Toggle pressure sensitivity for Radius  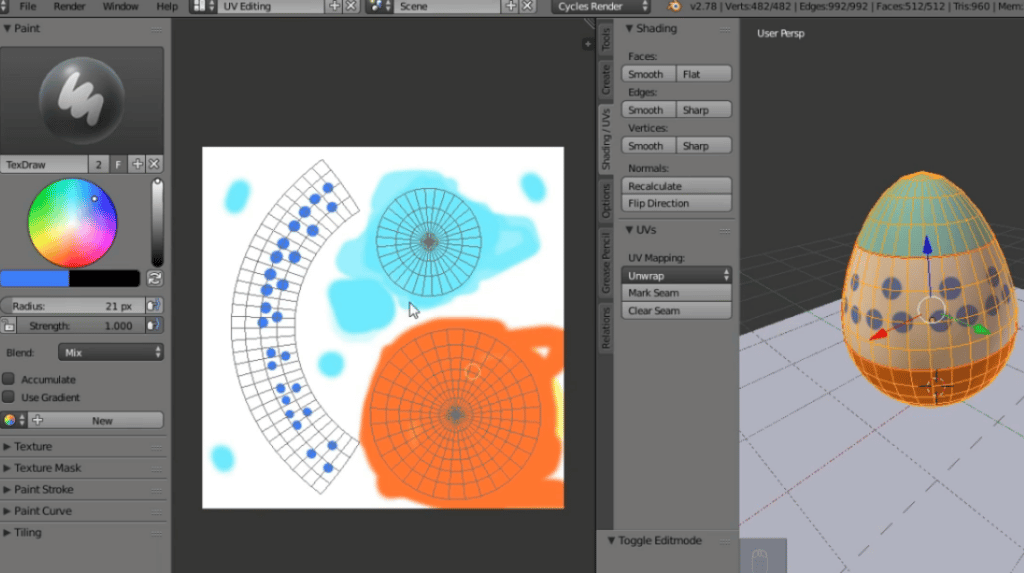pos(154,306)
